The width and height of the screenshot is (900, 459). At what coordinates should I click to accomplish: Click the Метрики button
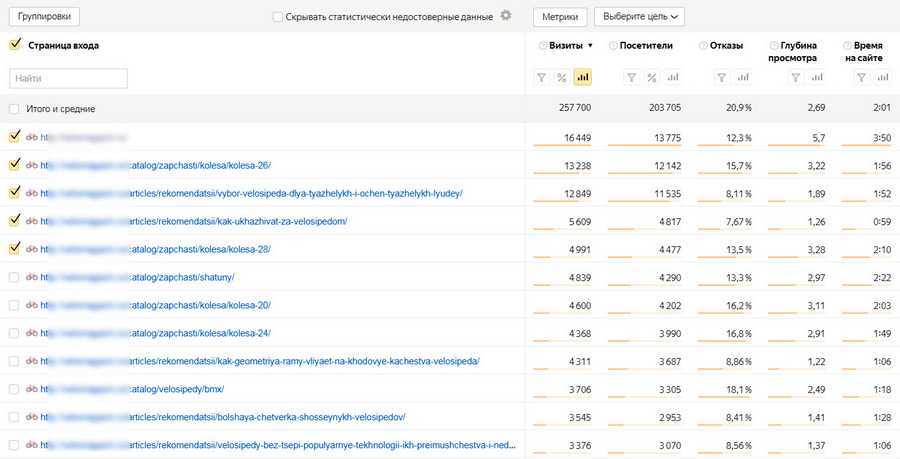pos(559,17)
